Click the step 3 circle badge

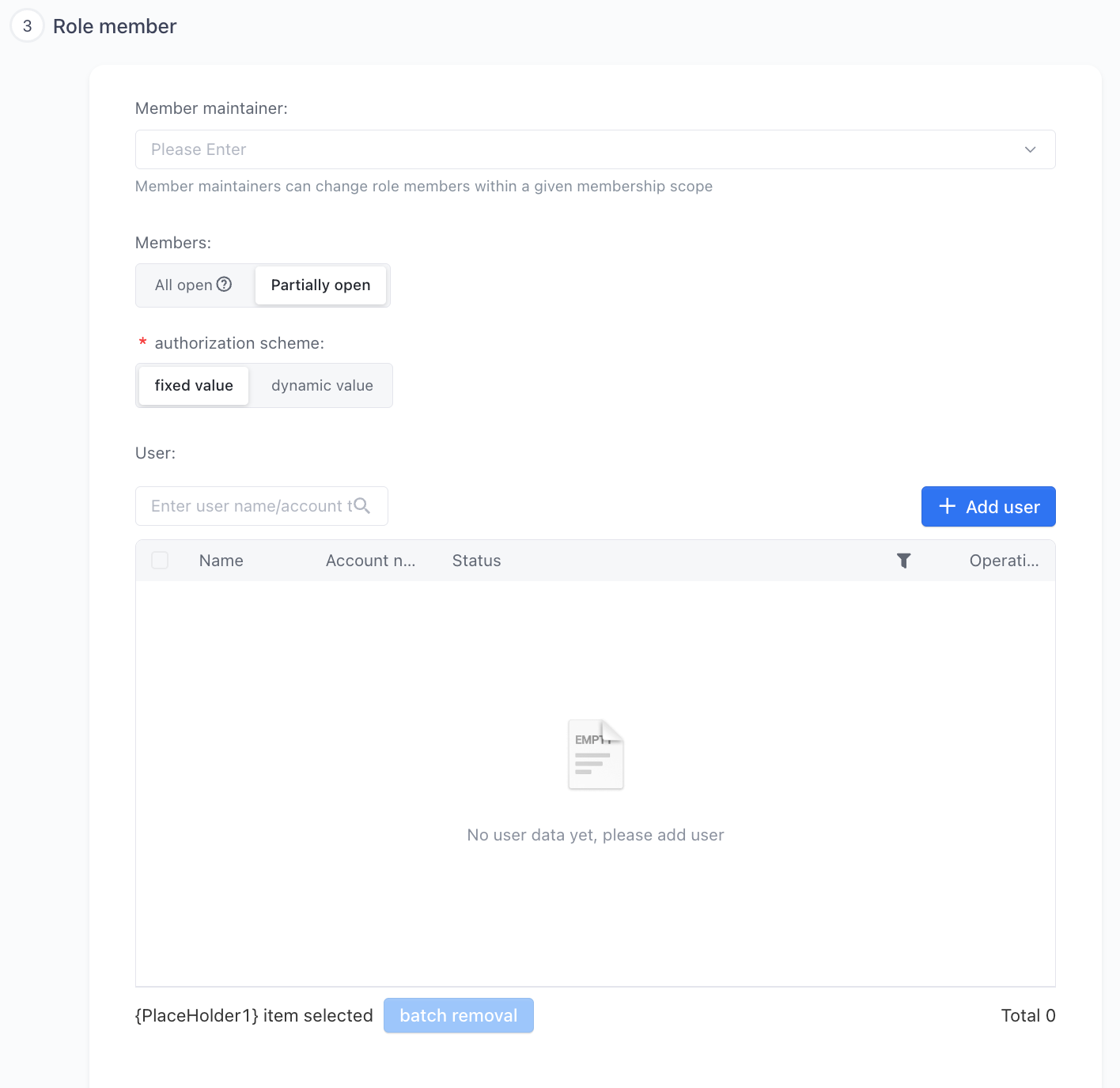click(27, 26)
